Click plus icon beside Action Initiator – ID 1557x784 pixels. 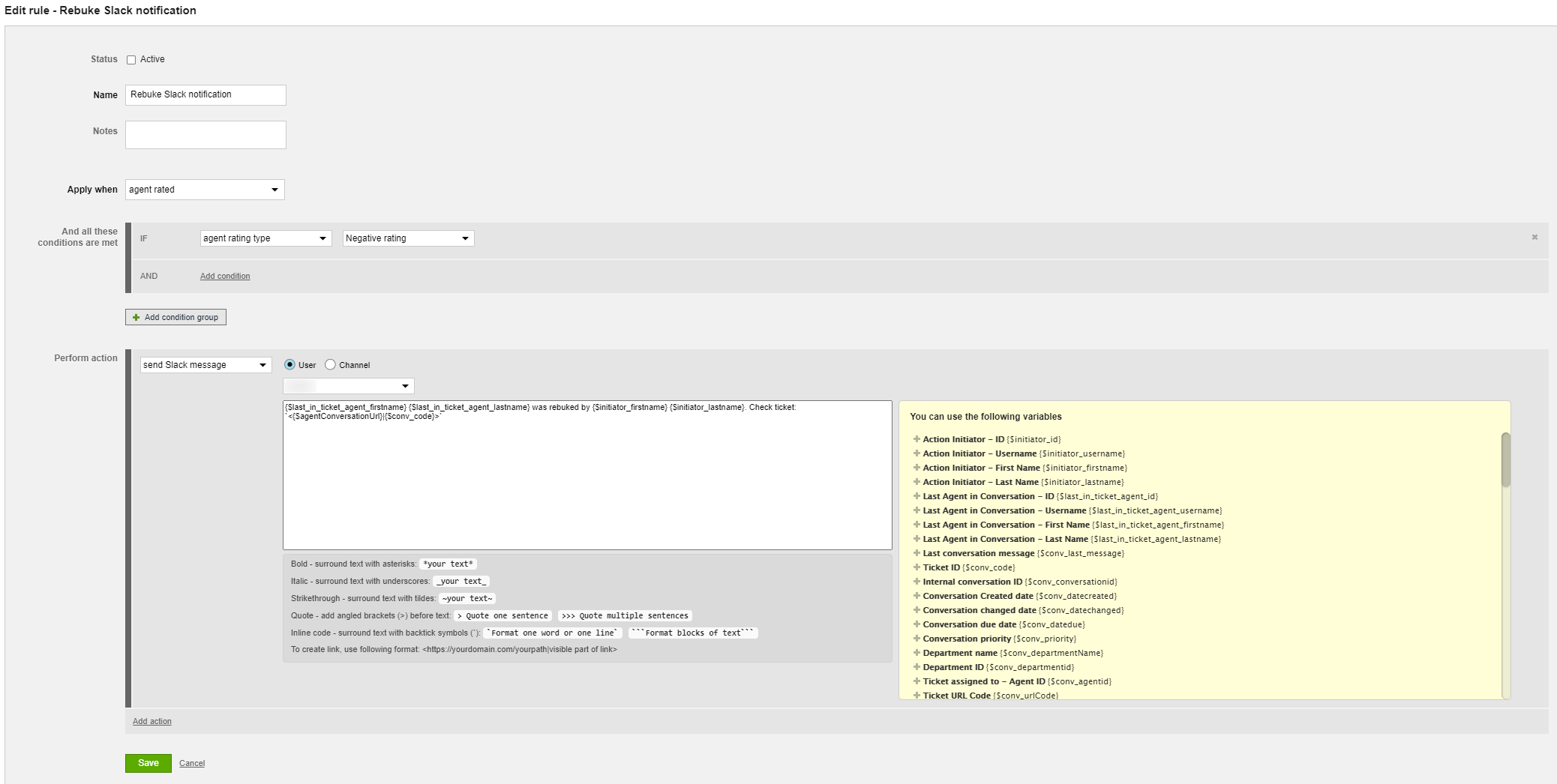click(x=916, y=439)
